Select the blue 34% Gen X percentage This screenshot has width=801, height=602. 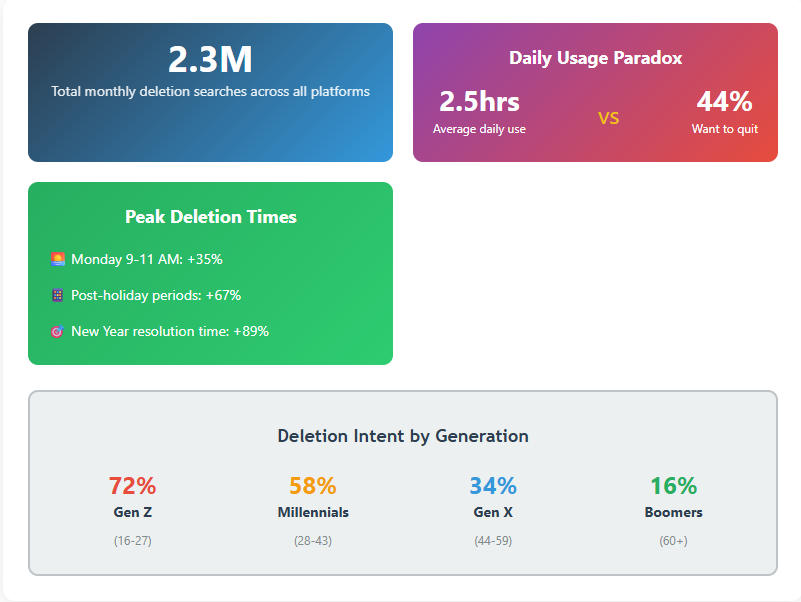tap(493, 486)
